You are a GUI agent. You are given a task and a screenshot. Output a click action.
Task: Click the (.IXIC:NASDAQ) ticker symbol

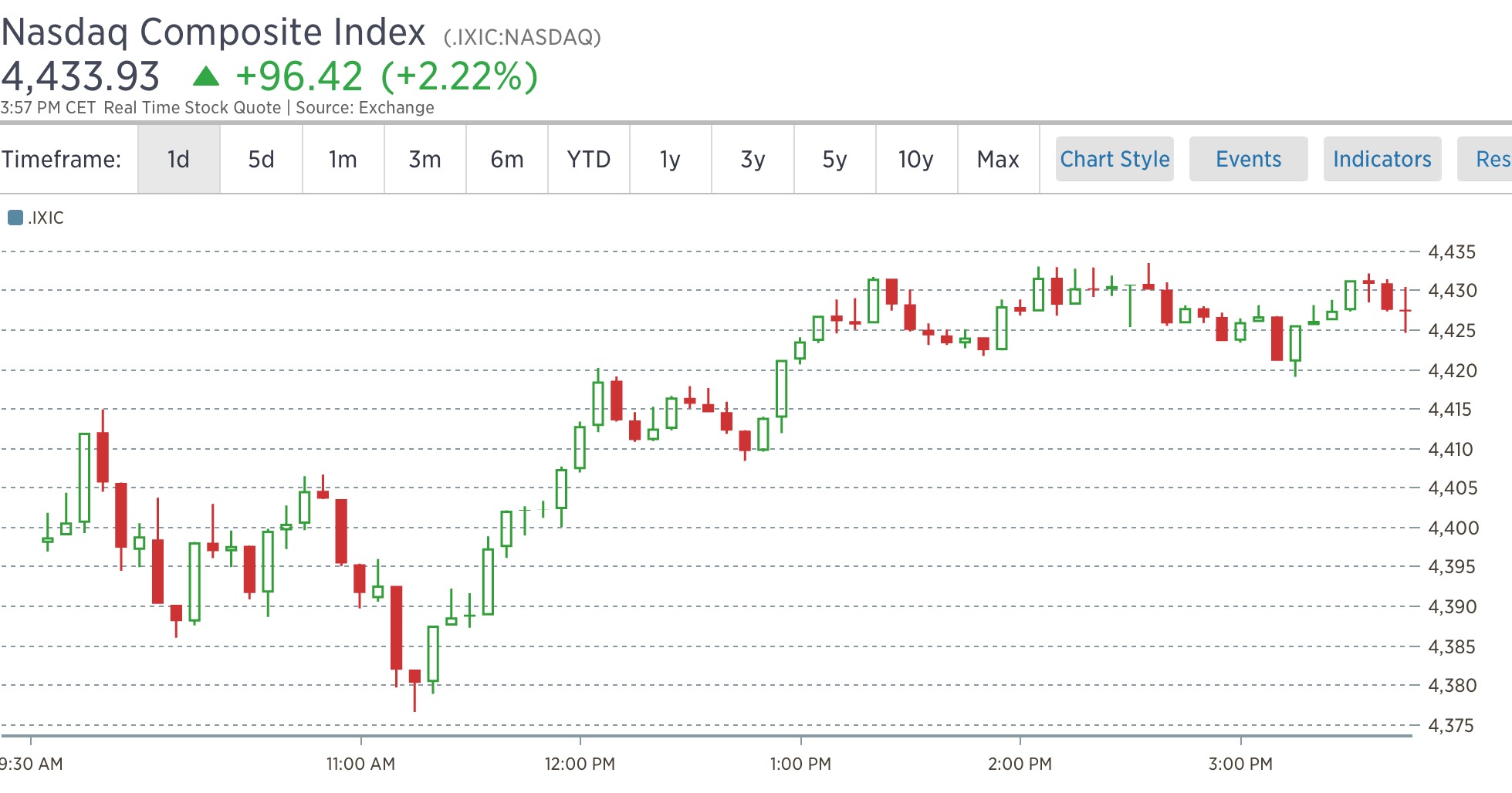point(522,37)
